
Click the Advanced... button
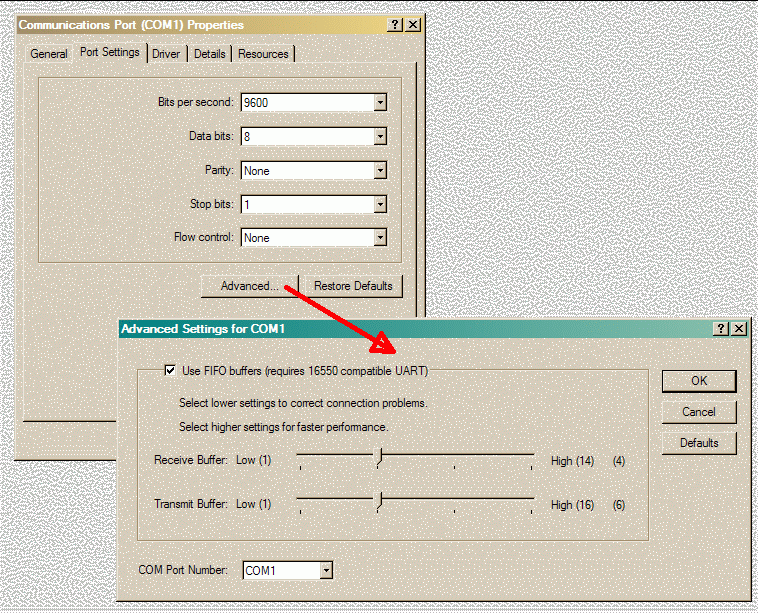point(249,286)
